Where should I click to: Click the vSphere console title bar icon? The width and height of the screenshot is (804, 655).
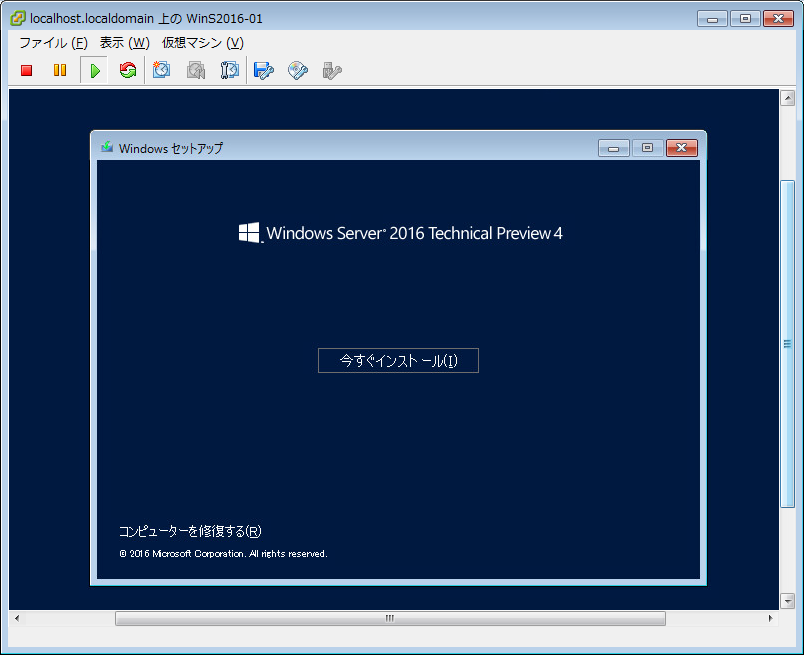[x=18, y=18]
